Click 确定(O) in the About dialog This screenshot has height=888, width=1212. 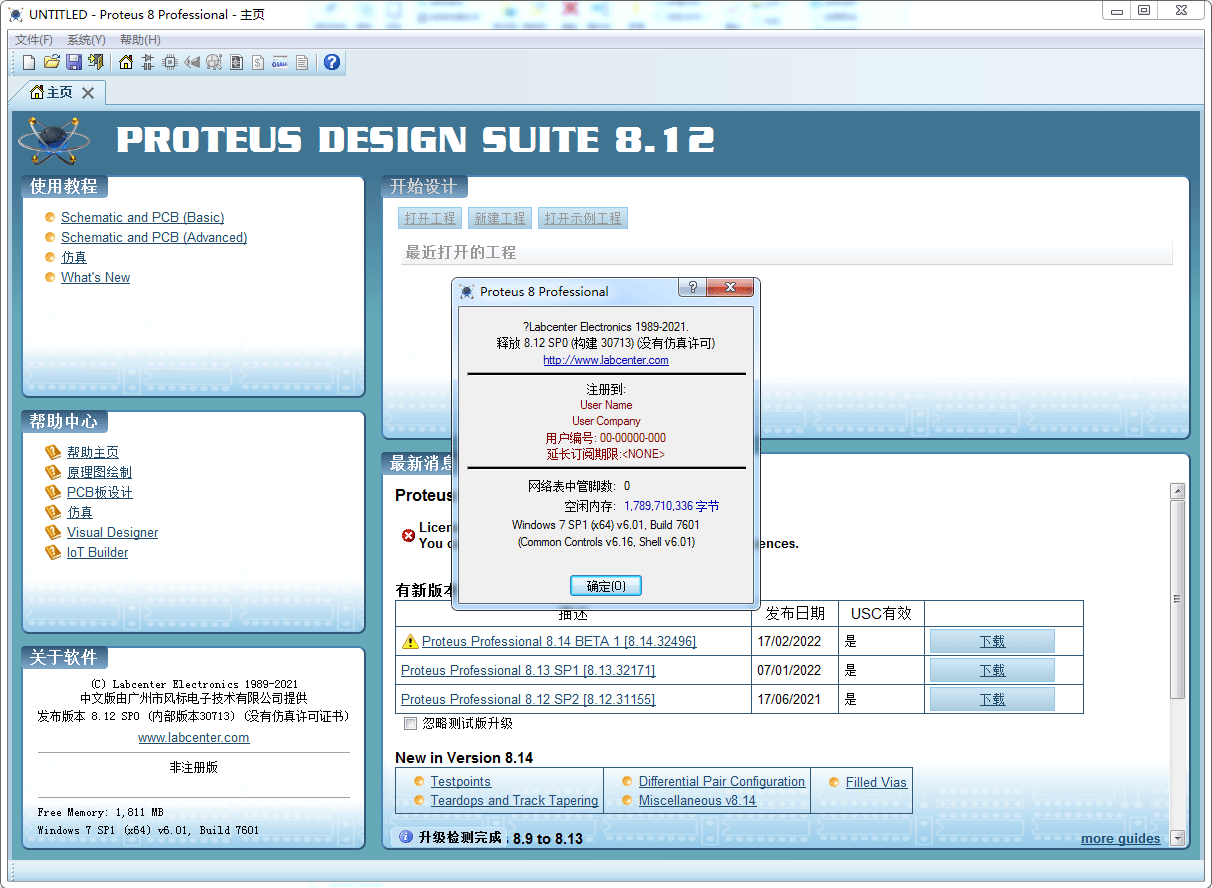pos(606,585)
